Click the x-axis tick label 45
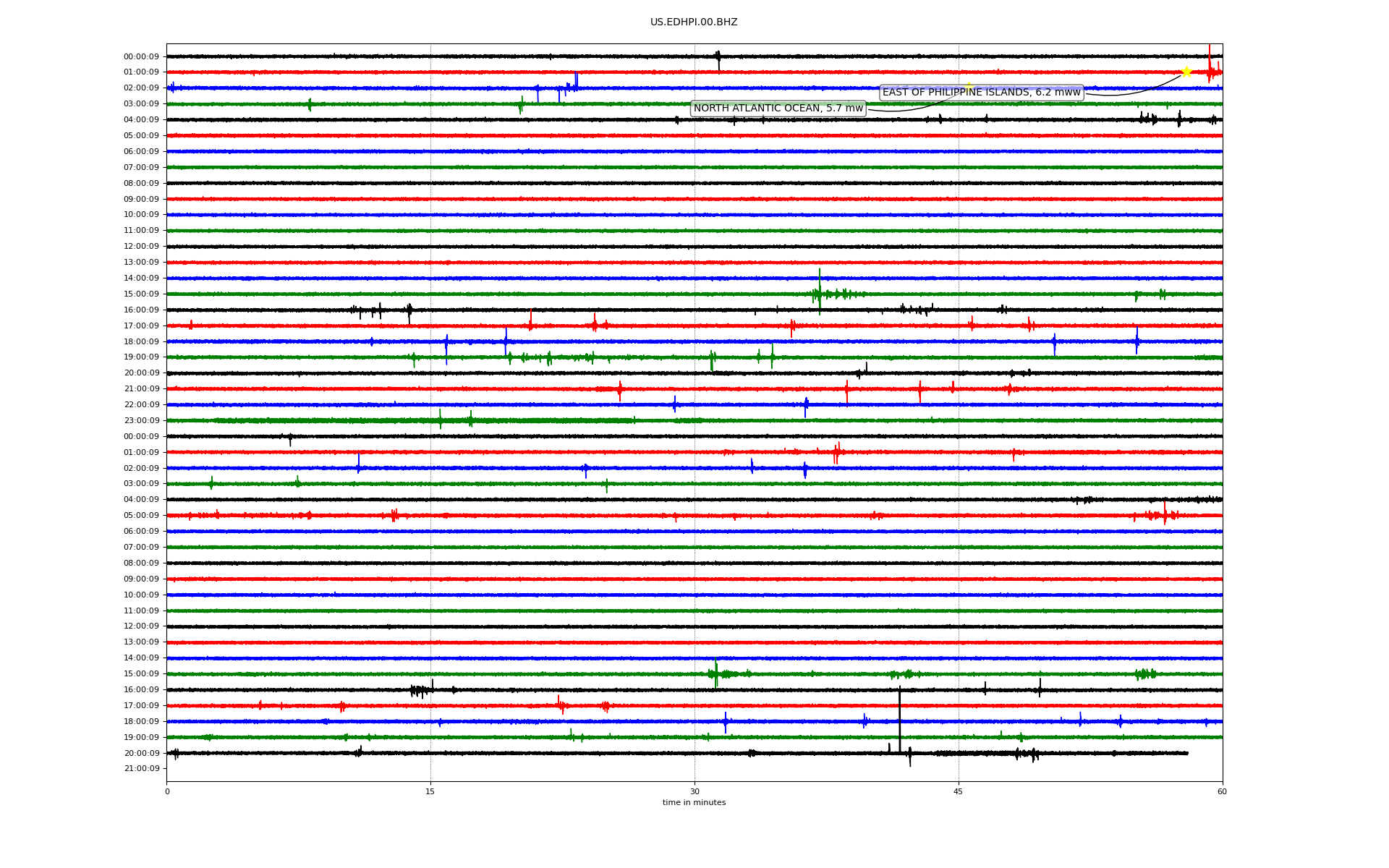1389x868 pixels. click(959, 791)
